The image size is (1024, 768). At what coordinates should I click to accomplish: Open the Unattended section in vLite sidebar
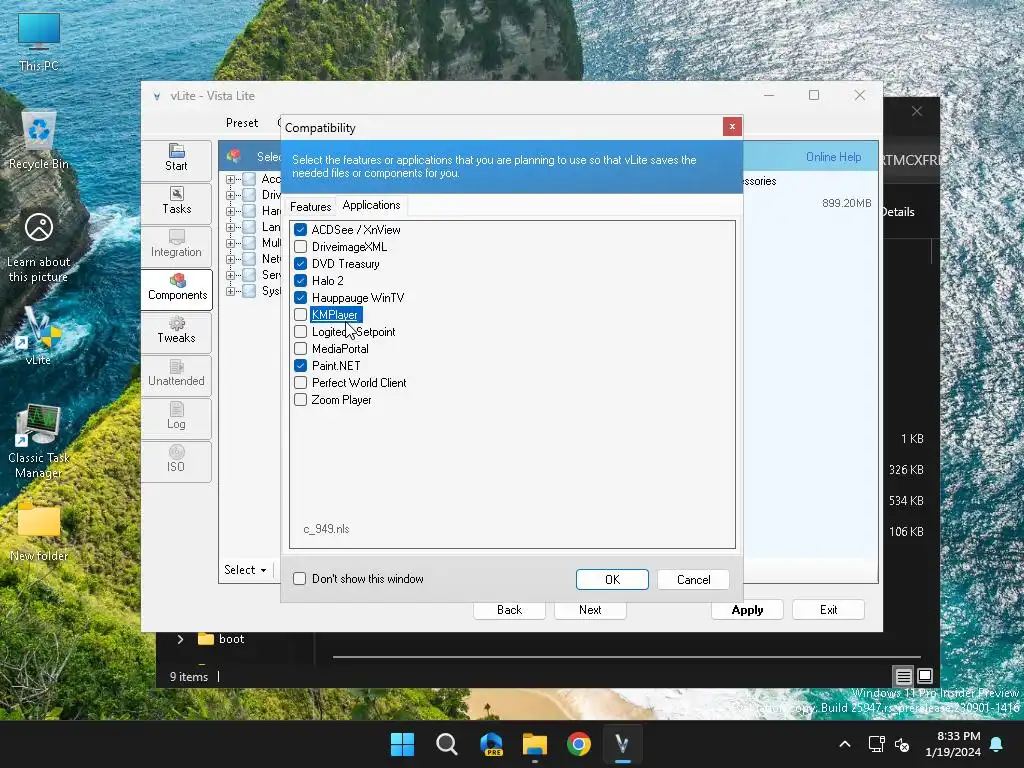click(x=176, y=374)
